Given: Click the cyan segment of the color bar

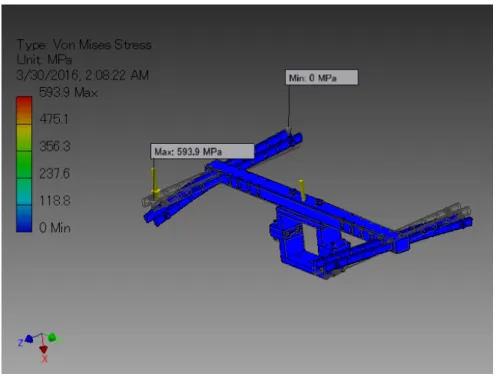Looking at the screenshot, I should (x=24, y=192).
